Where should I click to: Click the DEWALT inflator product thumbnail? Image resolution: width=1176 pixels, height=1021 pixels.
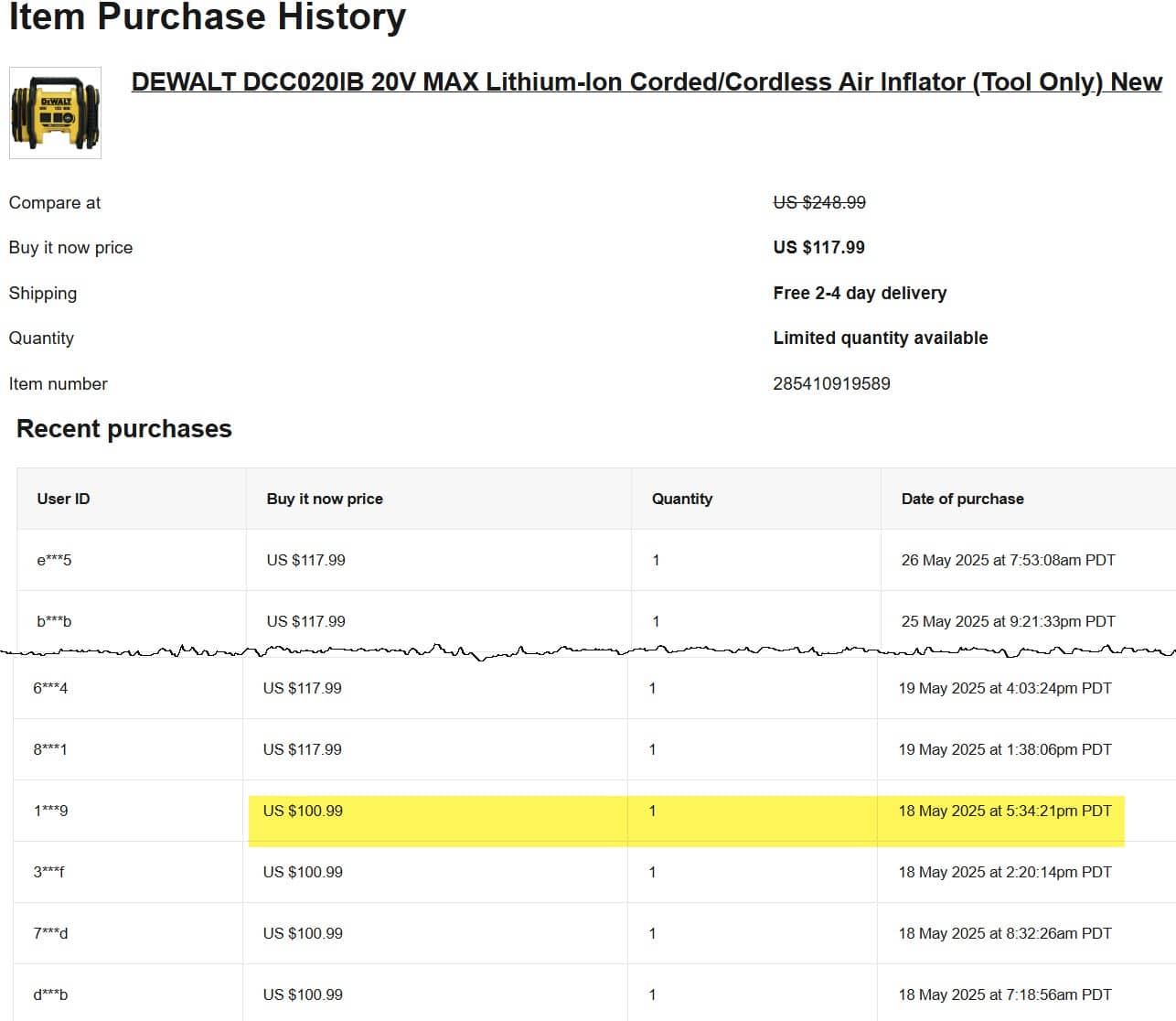tap(55, 113)
